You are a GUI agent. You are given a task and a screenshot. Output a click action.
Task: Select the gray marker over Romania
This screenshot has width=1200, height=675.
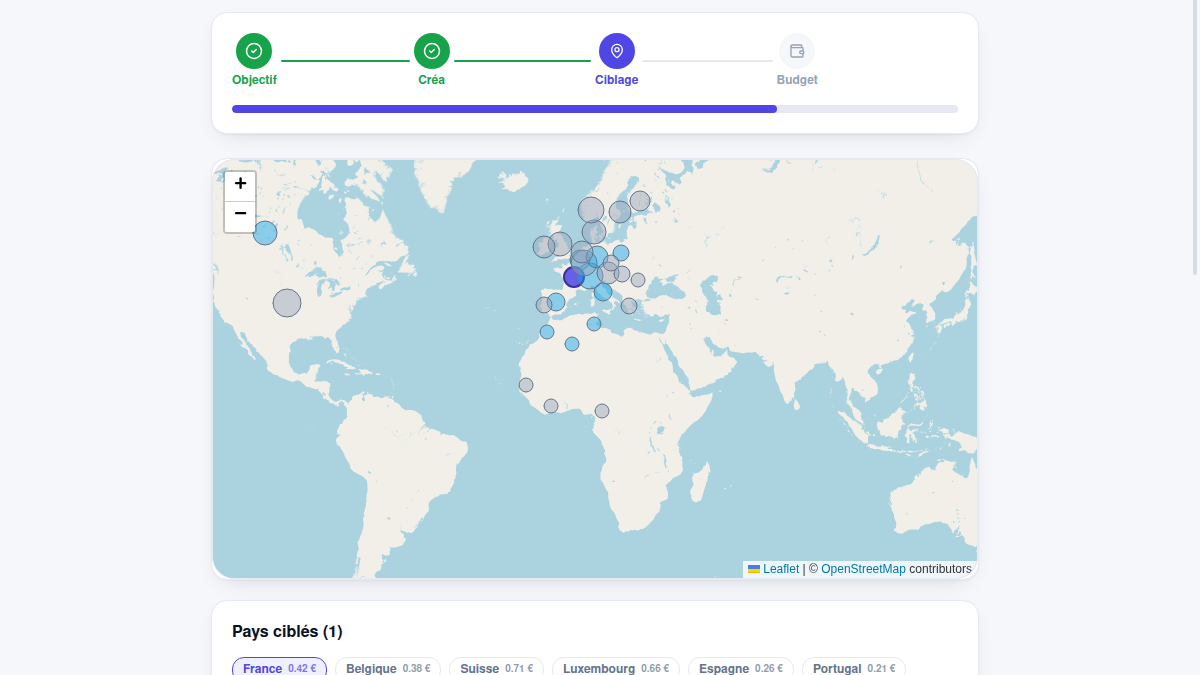coord(638,280)
